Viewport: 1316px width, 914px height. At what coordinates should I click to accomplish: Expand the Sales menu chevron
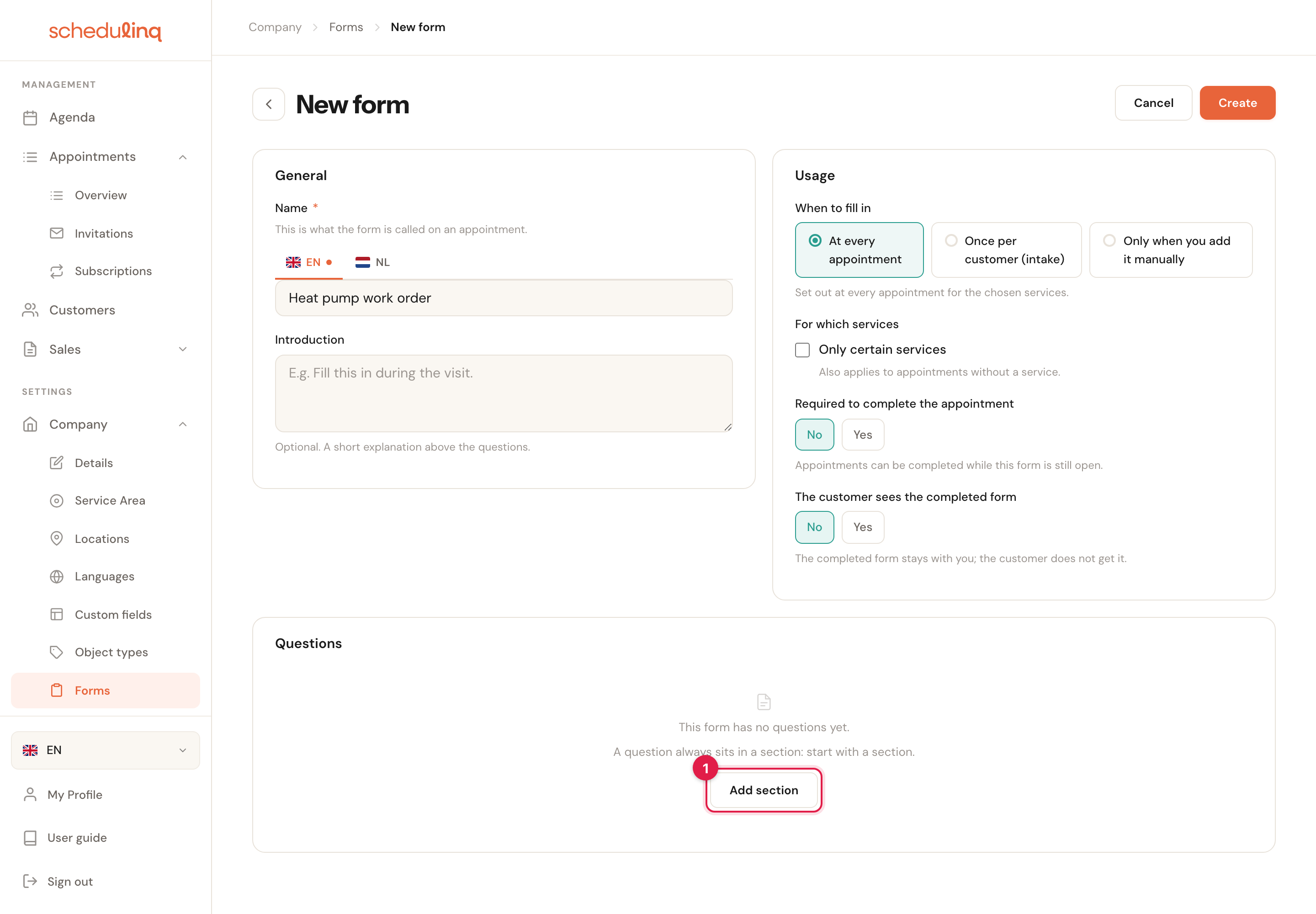point(183,349)
